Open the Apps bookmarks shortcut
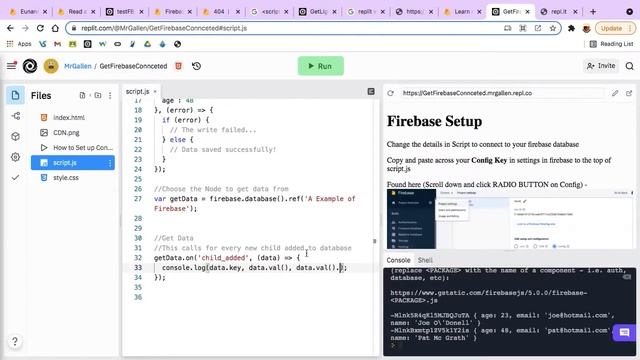The height and width of the screenshot is (360, 640). (19, 44)
